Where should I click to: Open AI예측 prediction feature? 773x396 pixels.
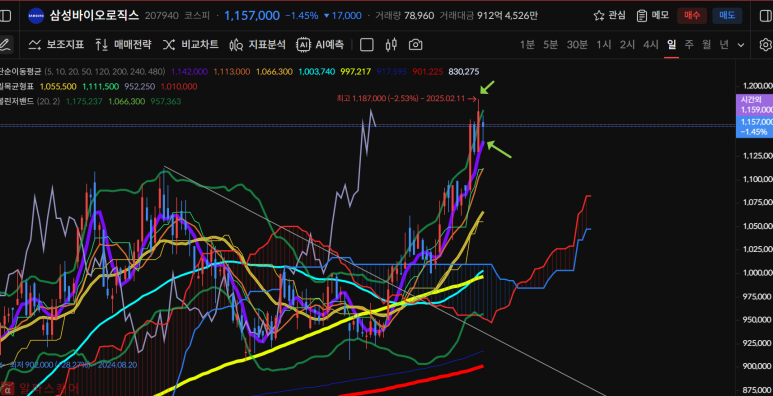tap(320, 45)
